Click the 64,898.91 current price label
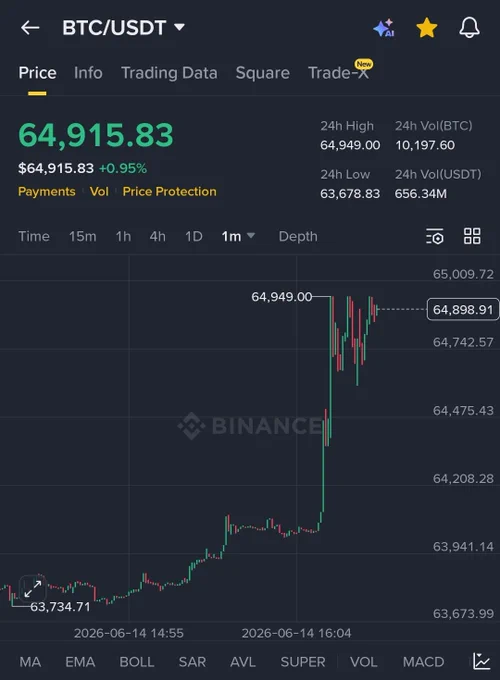Image resolution: width=500 pixels, height=680 pixels. coord(463,310)
